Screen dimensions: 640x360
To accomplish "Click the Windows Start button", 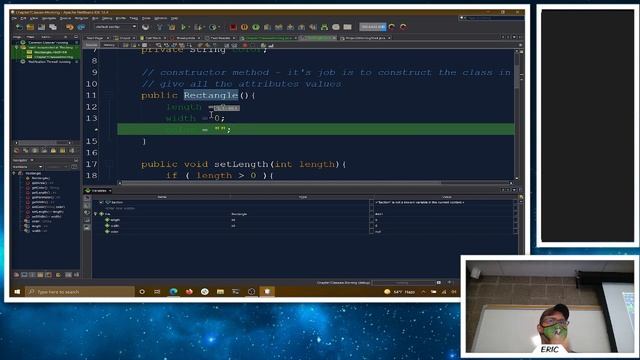I will tap(17, 291).
